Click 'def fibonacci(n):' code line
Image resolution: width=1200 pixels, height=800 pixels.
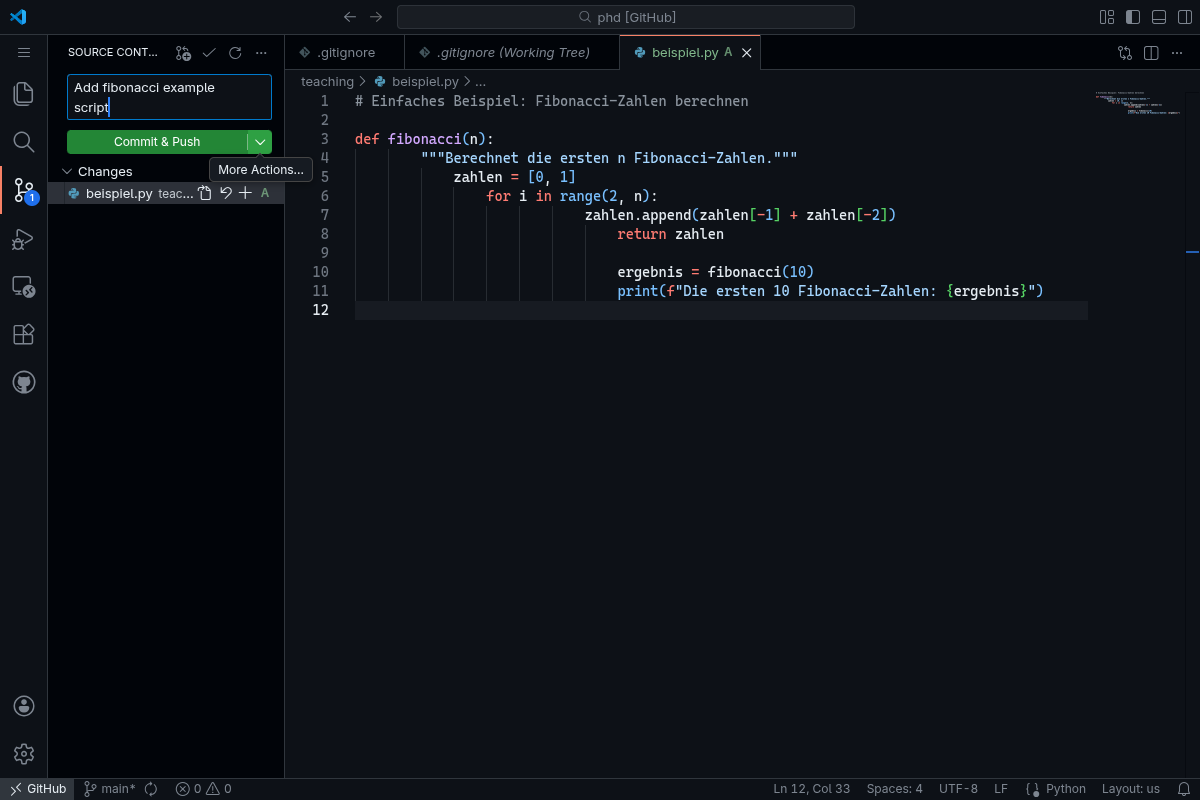(424, 139)
